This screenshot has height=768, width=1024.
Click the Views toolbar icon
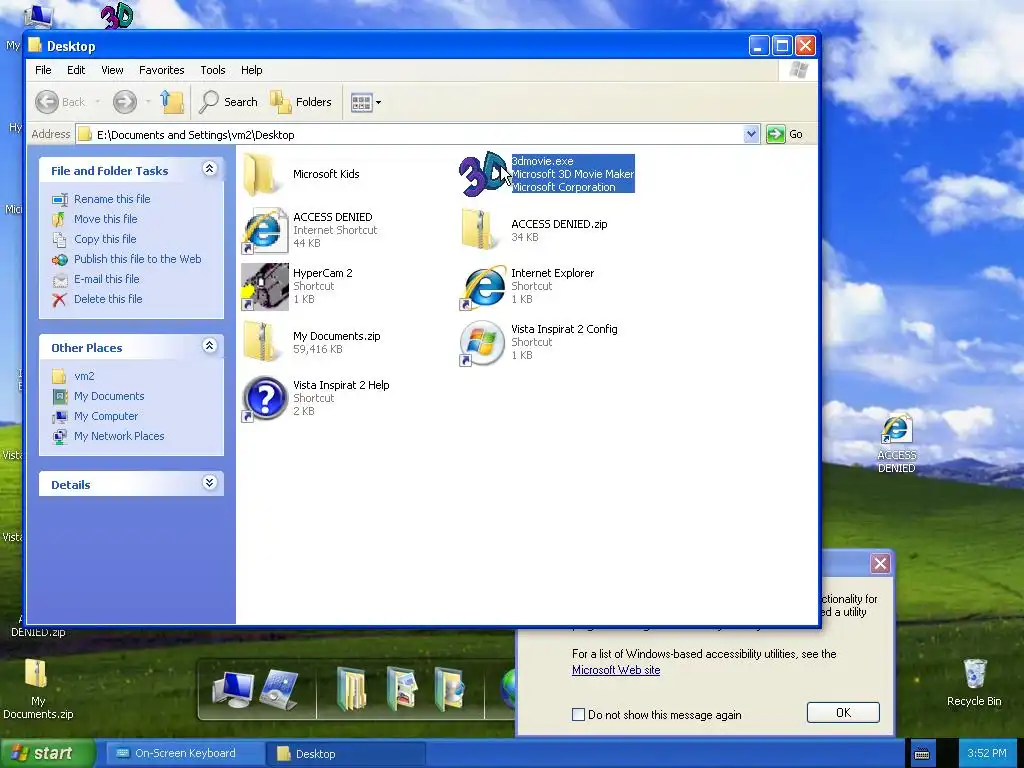[x=361, y=102]
